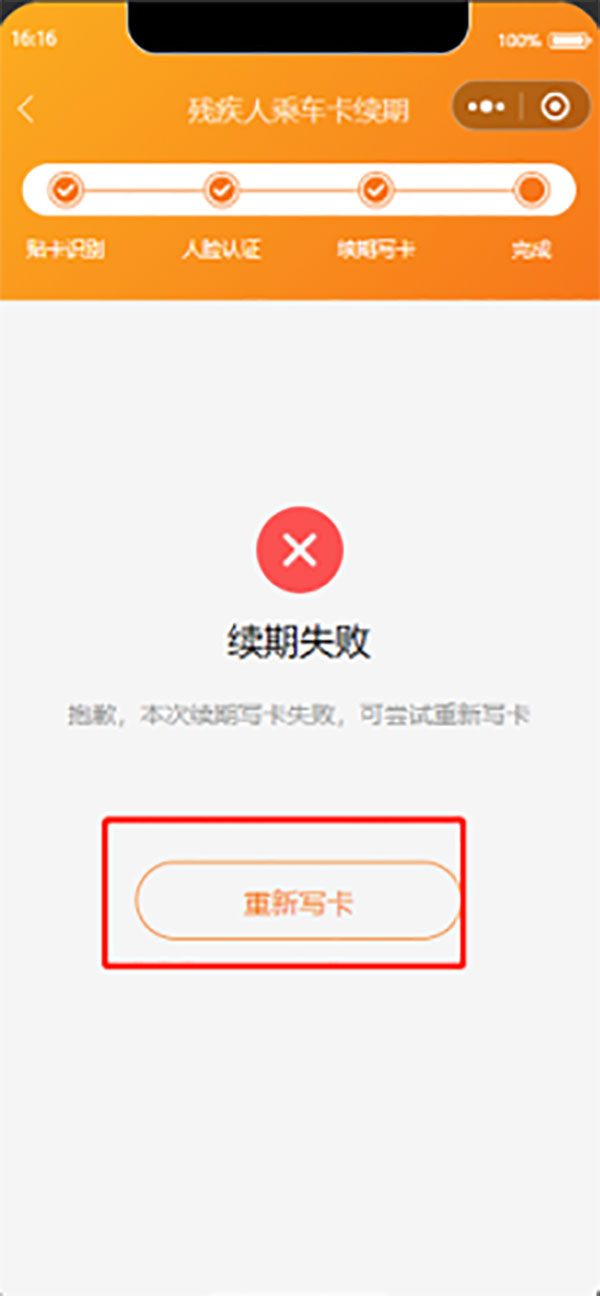Viewport: 600px width, 1296px height.
Task: Tap the 贴卡识别 step label
Action: pyautogui.click(x=65, y=250)
